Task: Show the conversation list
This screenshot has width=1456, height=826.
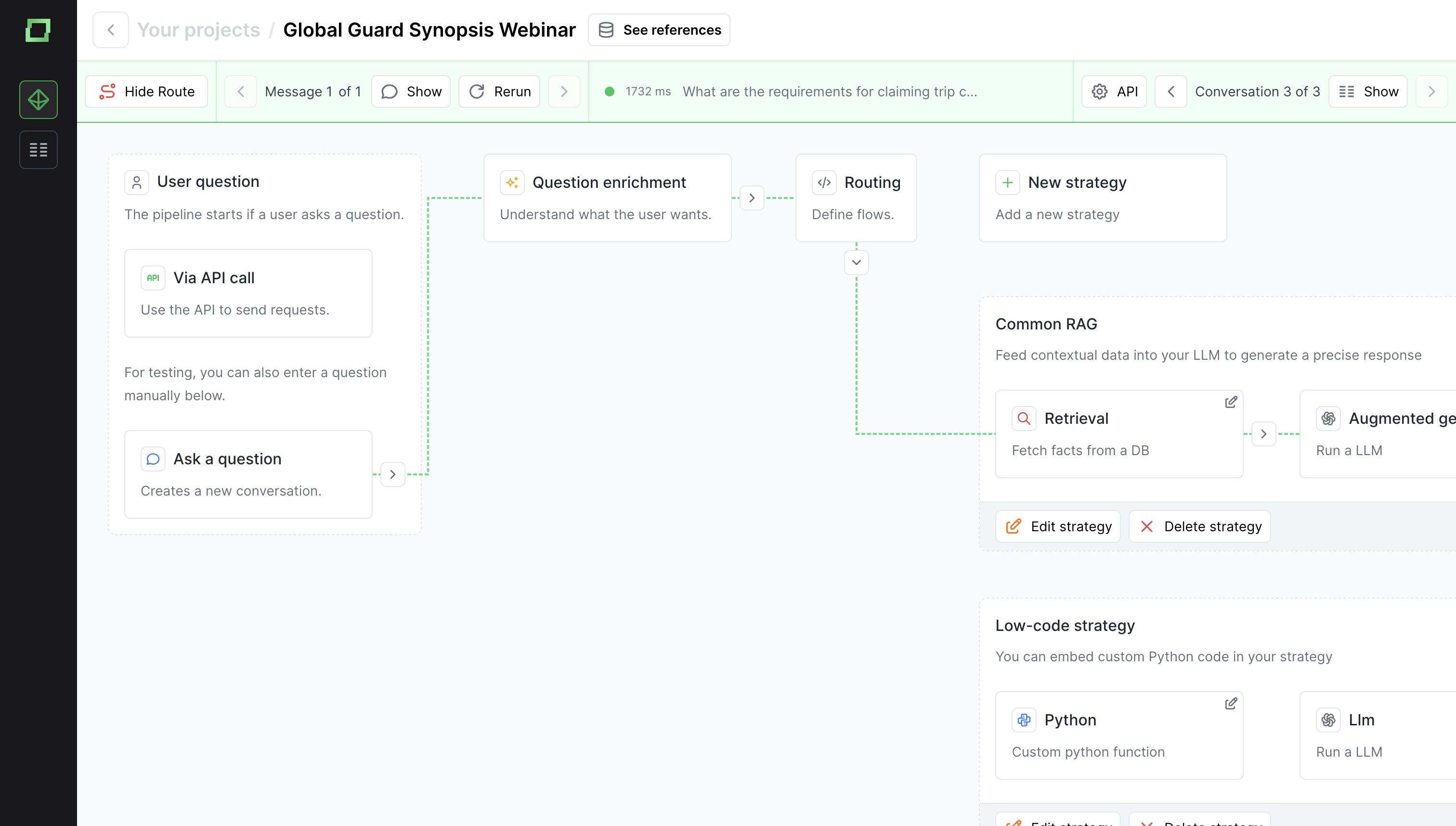Action: point(1367,92)
